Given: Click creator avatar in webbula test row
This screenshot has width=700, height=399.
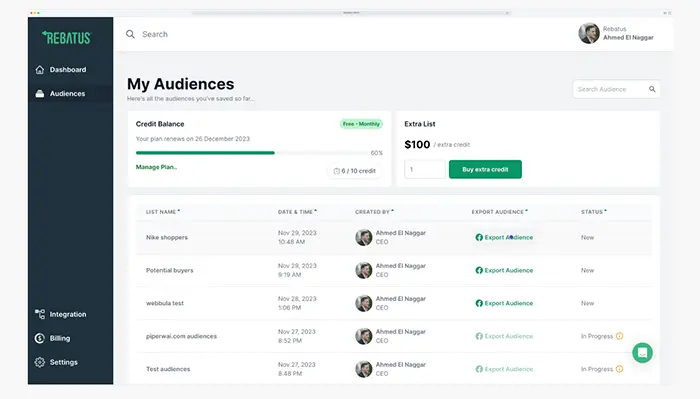Looking at the screenshot, I should [x=364, y=303].
